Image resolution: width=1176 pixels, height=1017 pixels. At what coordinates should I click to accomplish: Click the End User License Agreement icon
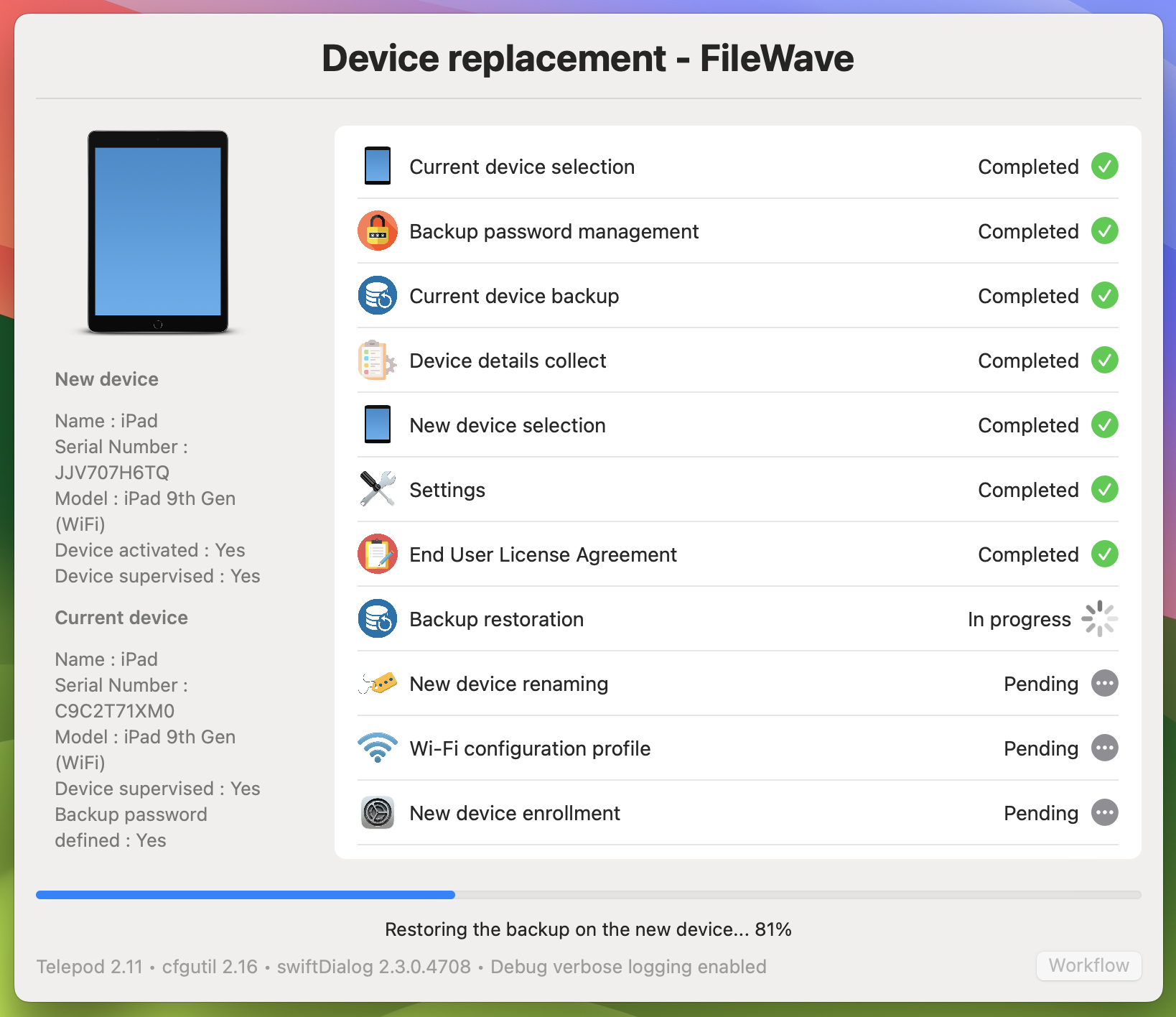tap(378, 554)
